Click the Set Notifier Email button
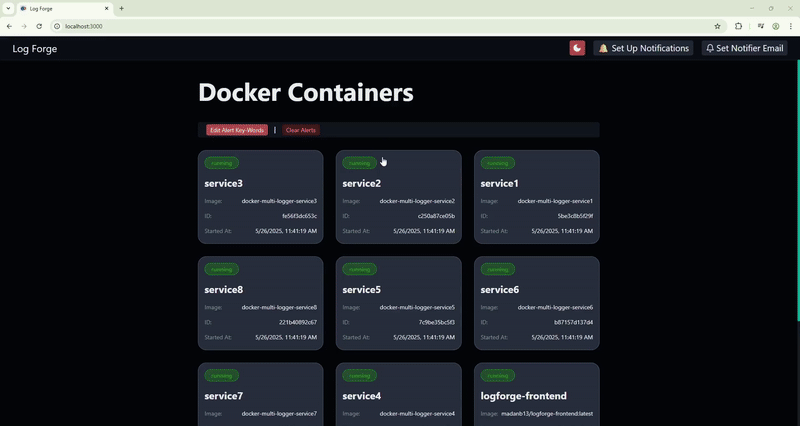 (744, 48)
